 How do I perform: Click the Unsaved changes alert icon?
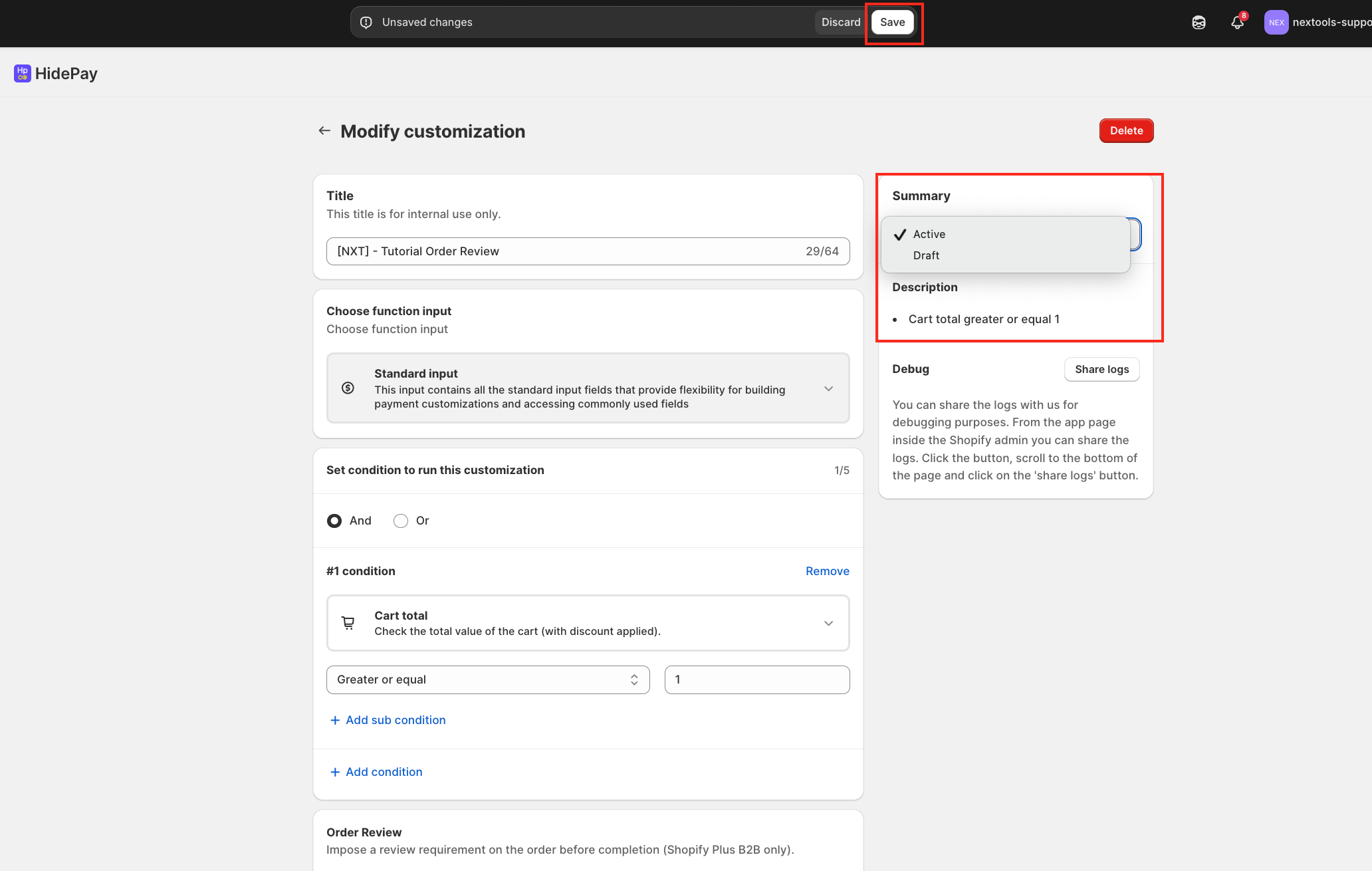[366, 23]
